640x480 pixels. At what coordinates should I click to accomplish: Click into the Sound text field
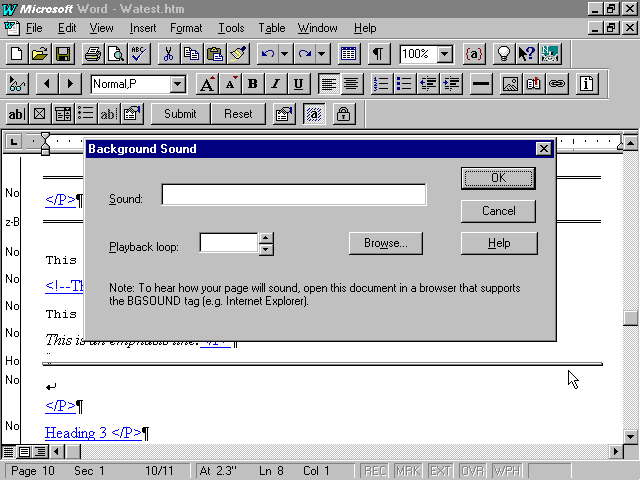point(293,195)
